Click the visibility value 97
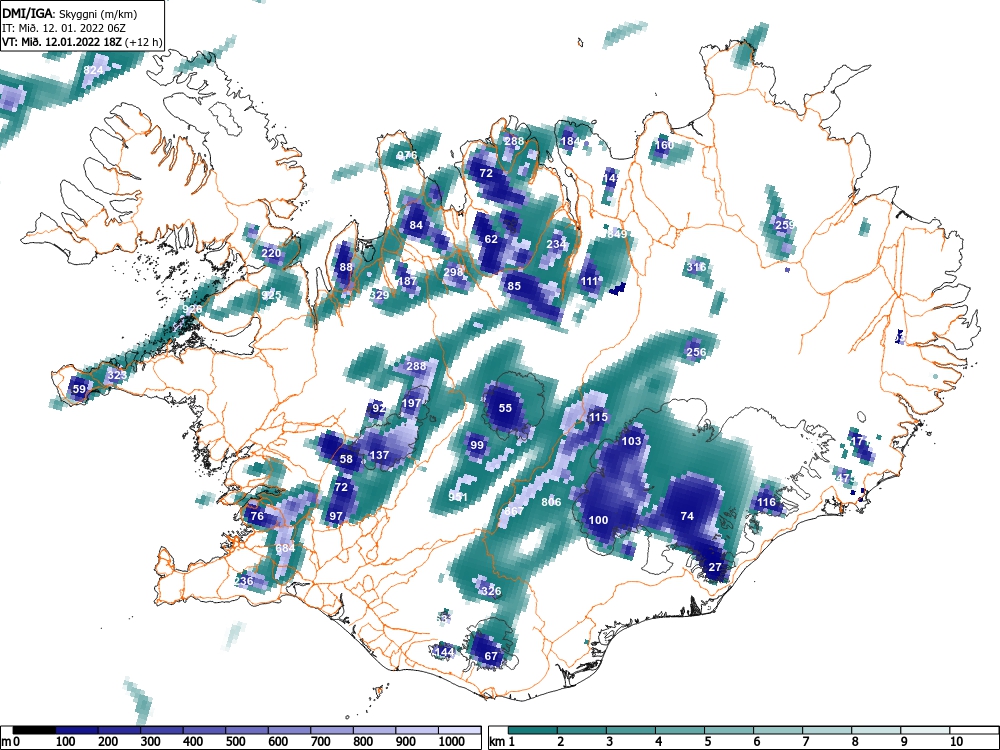This screenshot has width=1000, height=750. tap(336, 516)
